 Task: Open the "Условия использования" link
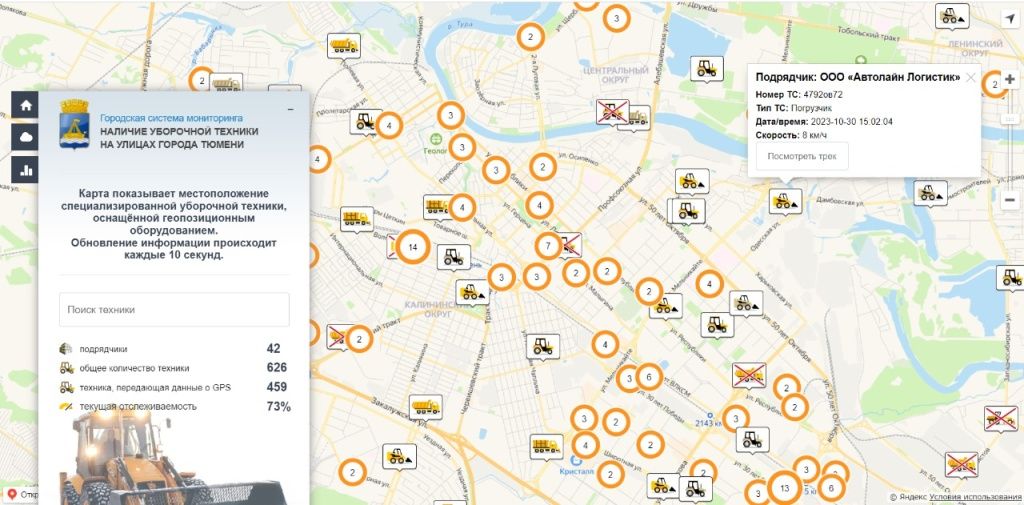click(975, 497)
